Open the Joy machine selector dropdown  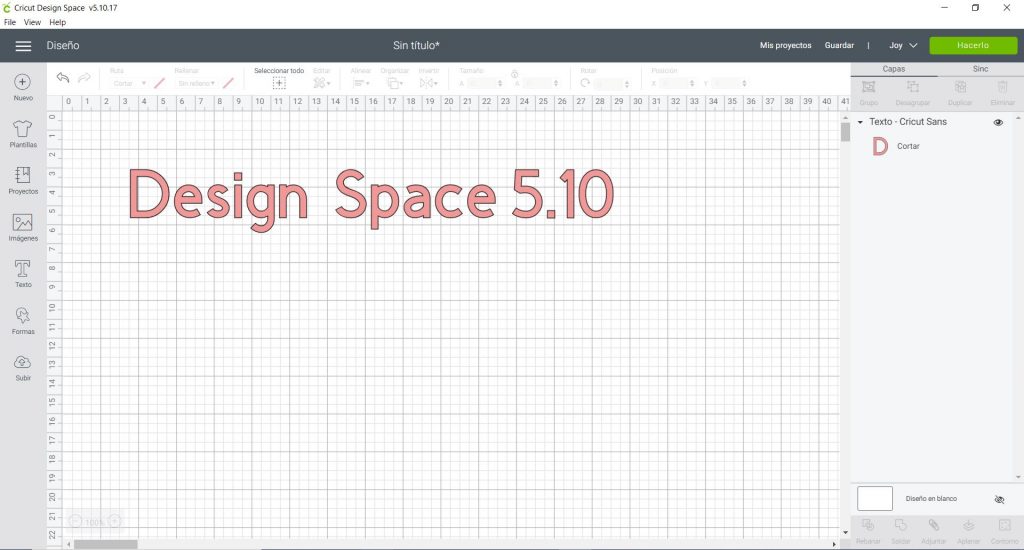point(903,46)
